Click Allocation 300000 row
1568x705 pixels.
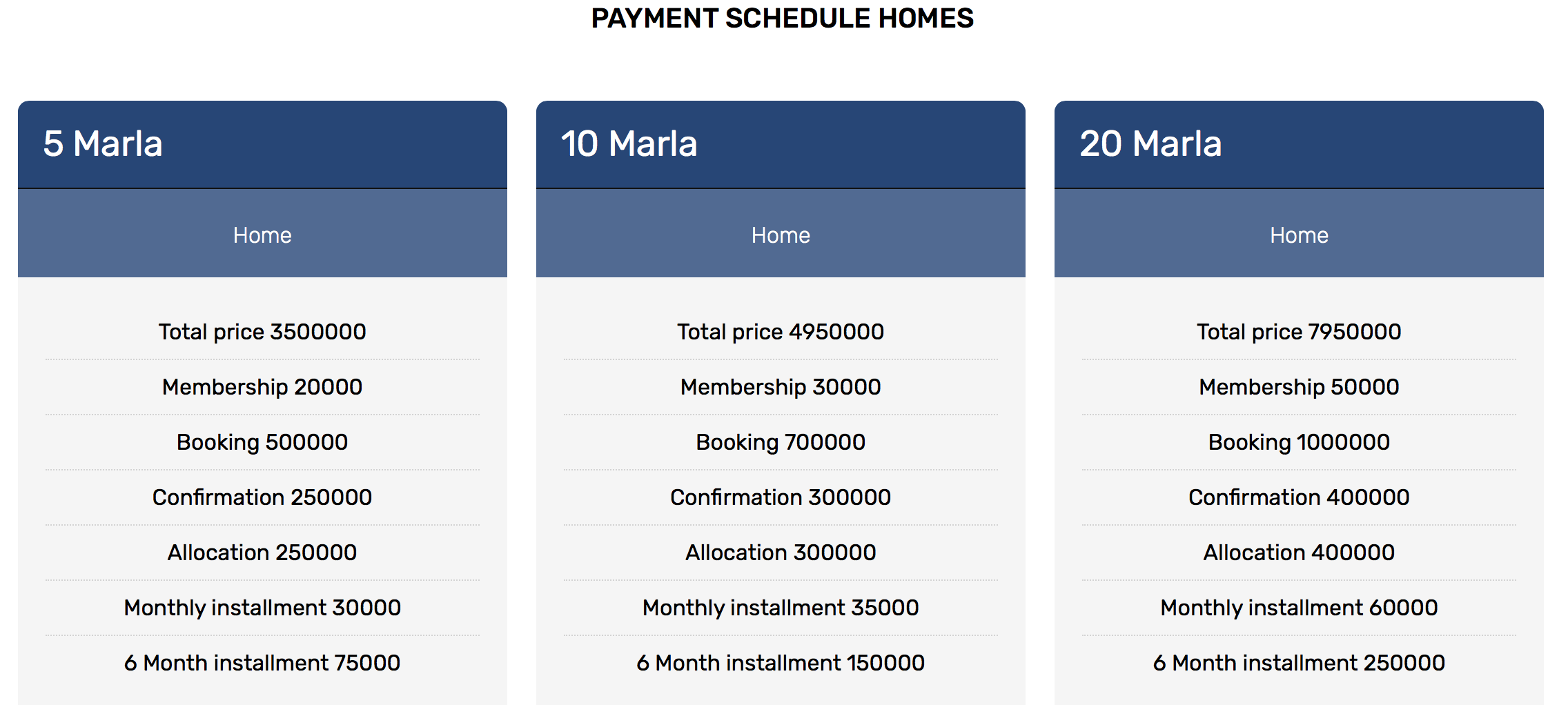tap(781, 553)
